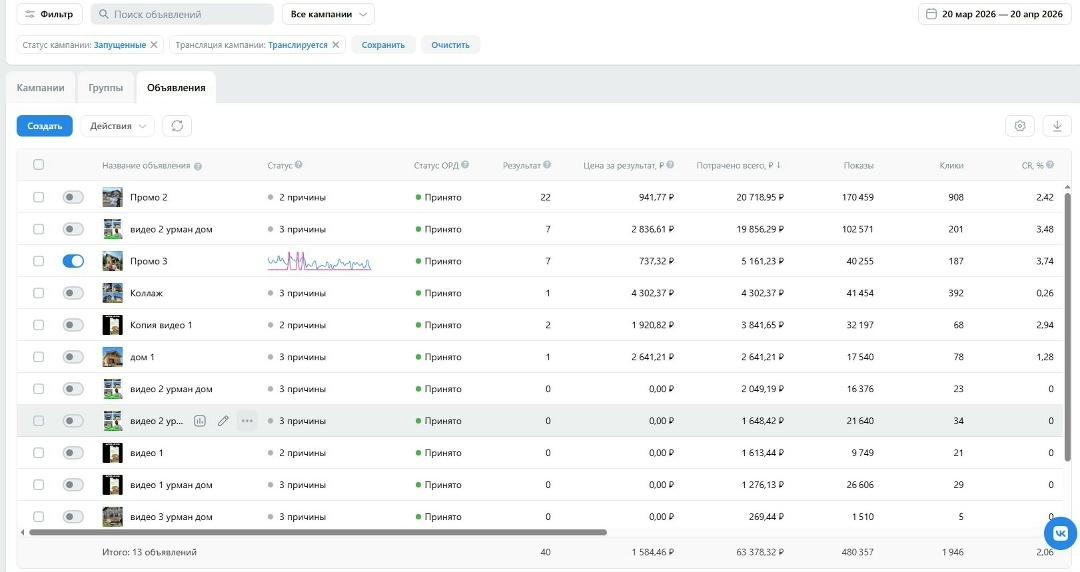
Task: Tick the checkbox for Коллаж
Action: 39,293
